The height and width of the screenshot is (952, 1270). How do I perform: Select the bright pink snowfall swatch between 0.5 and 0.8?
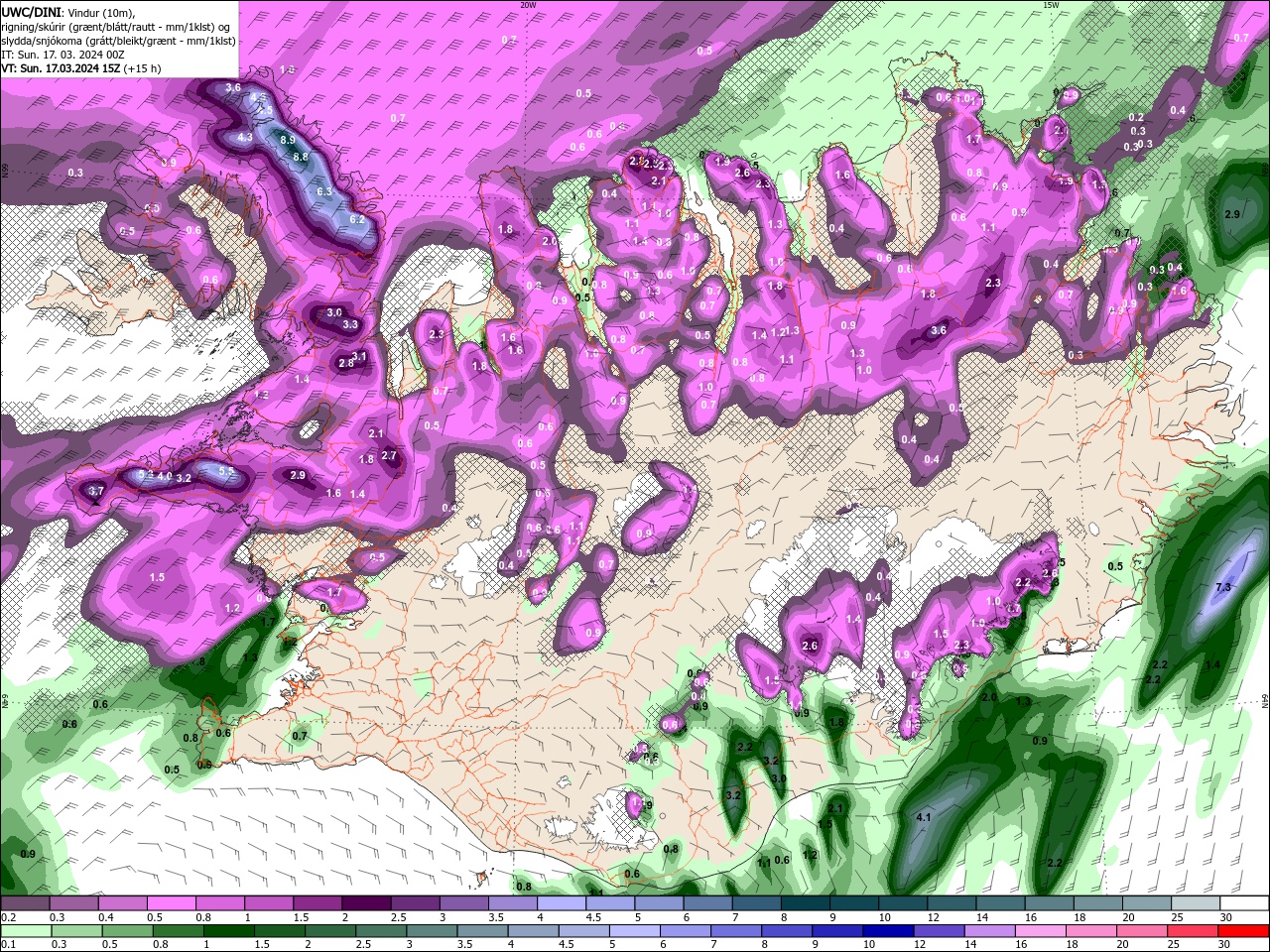170,903
